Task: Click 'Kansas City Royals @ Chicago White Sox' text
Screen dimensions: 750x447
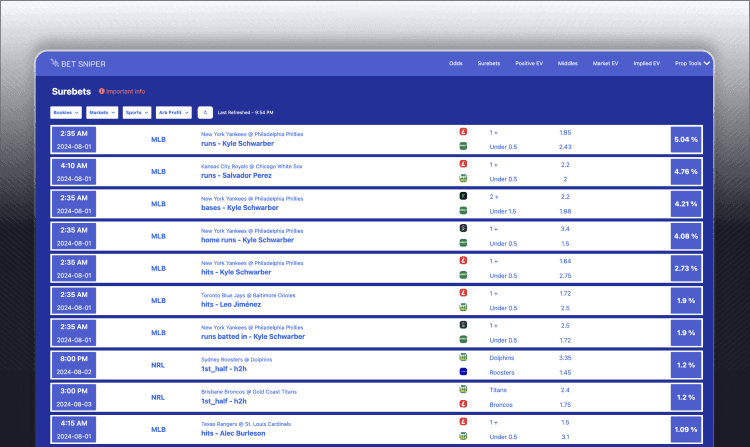Action: coord(252,166)
